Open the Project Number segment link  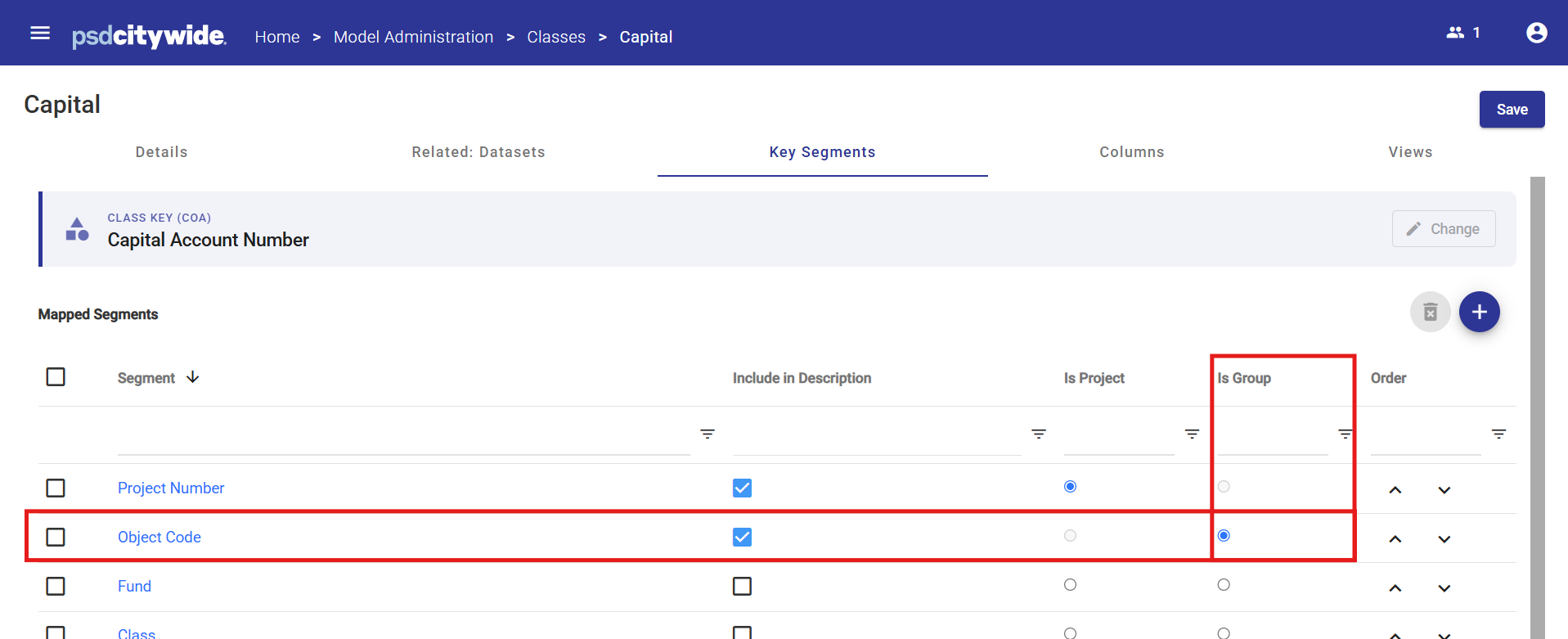pyautogui.click(x=171, y=488)
